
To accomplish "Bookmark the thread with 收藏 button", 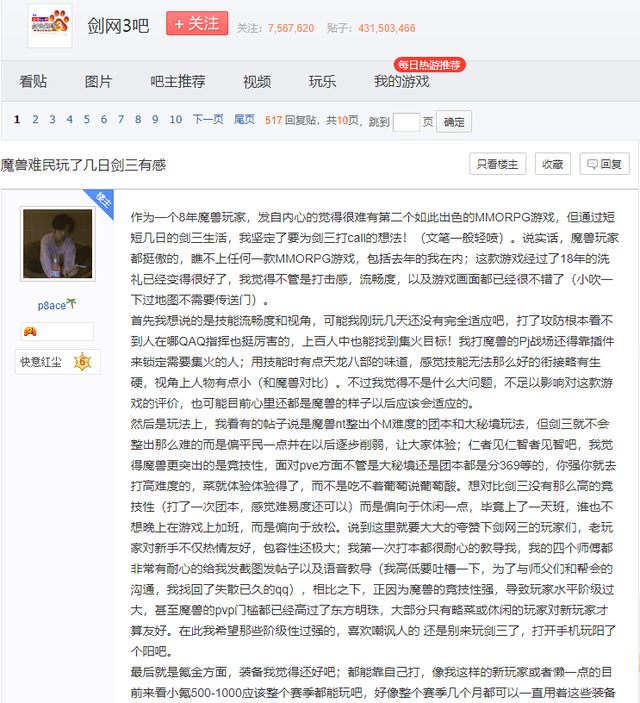I will point(553,164).
